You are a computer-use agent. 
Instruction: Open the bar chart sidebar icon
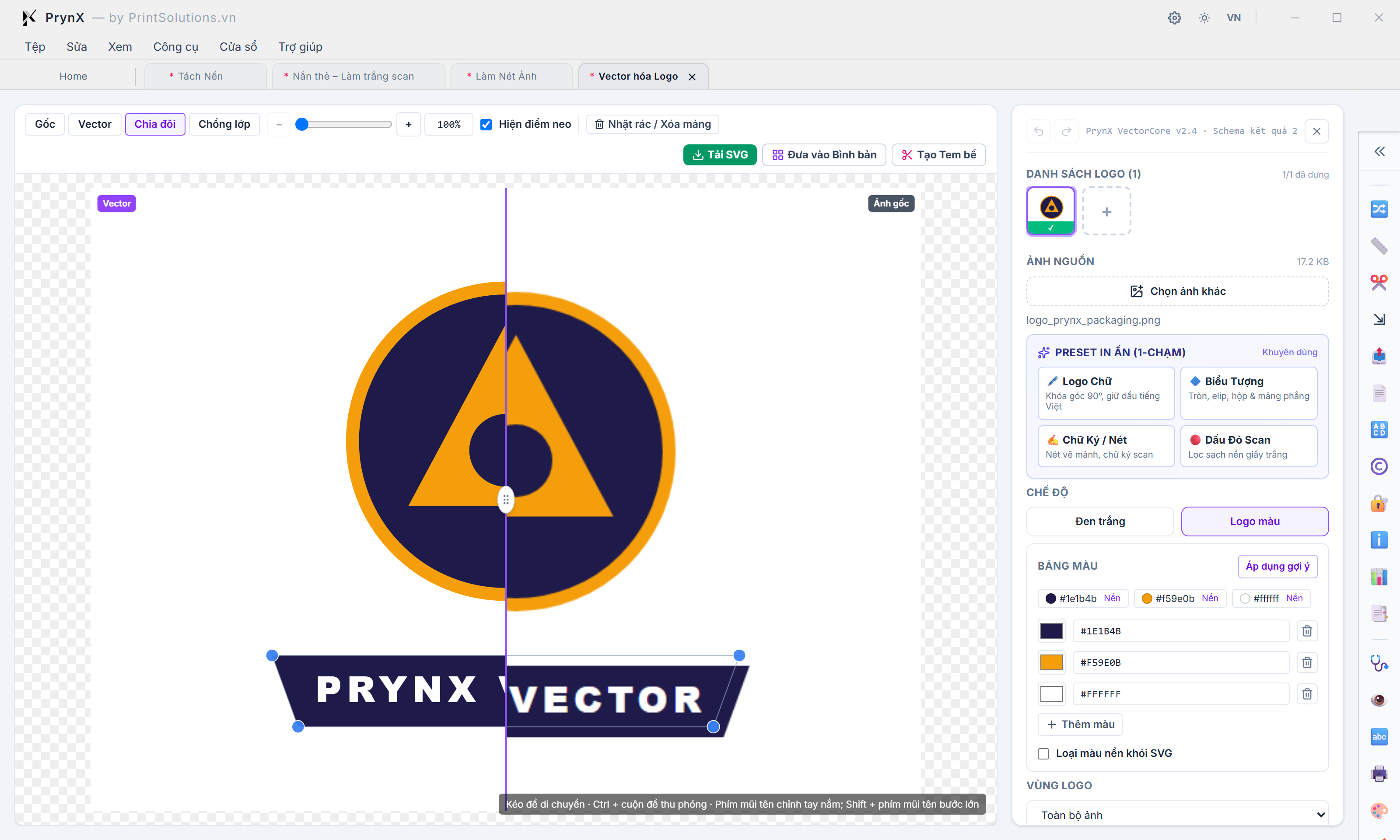tap(1379, 577)
